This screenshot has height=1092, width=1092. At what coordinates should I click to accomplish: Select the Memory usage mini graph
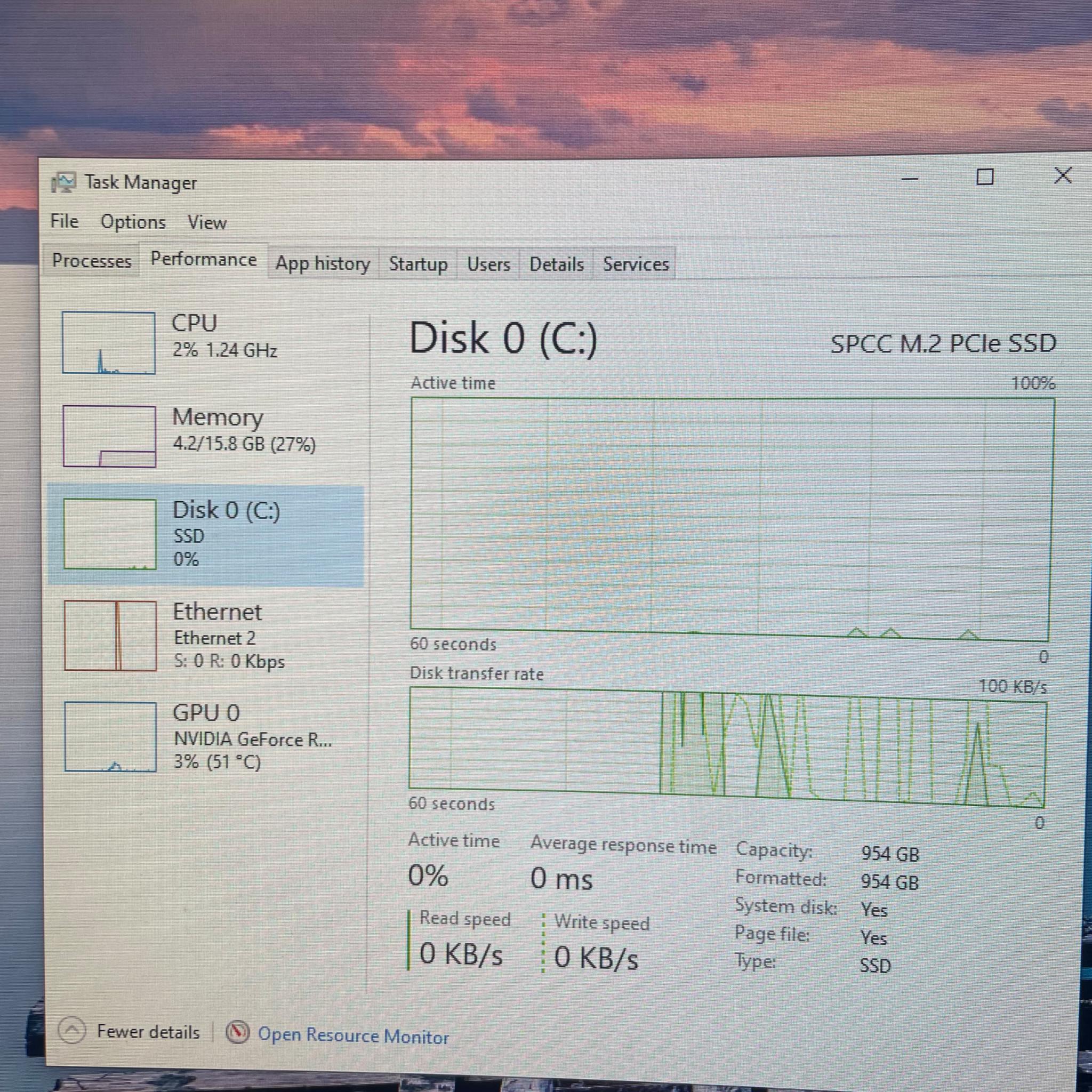[110, 436]
